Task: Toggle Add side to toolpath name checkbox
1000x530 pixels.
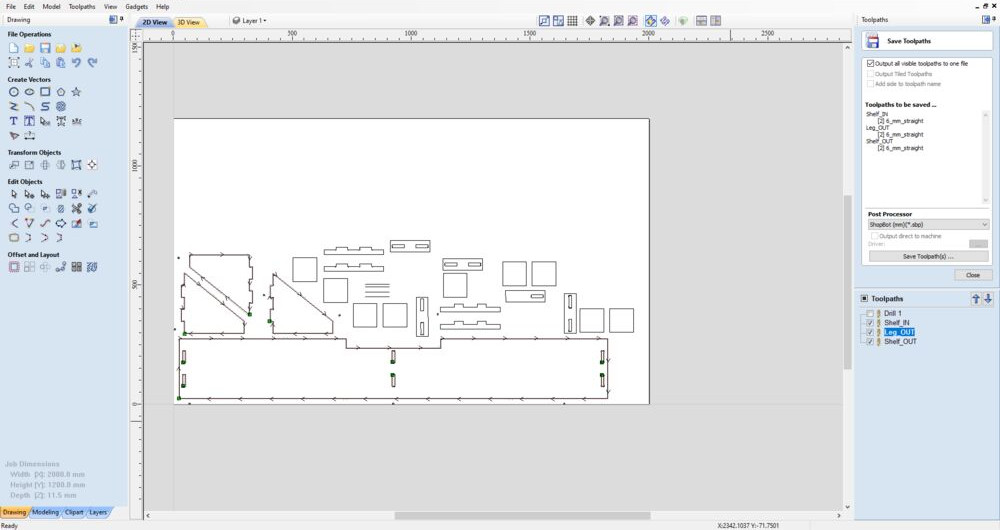Action: click(x=871, y=84)
